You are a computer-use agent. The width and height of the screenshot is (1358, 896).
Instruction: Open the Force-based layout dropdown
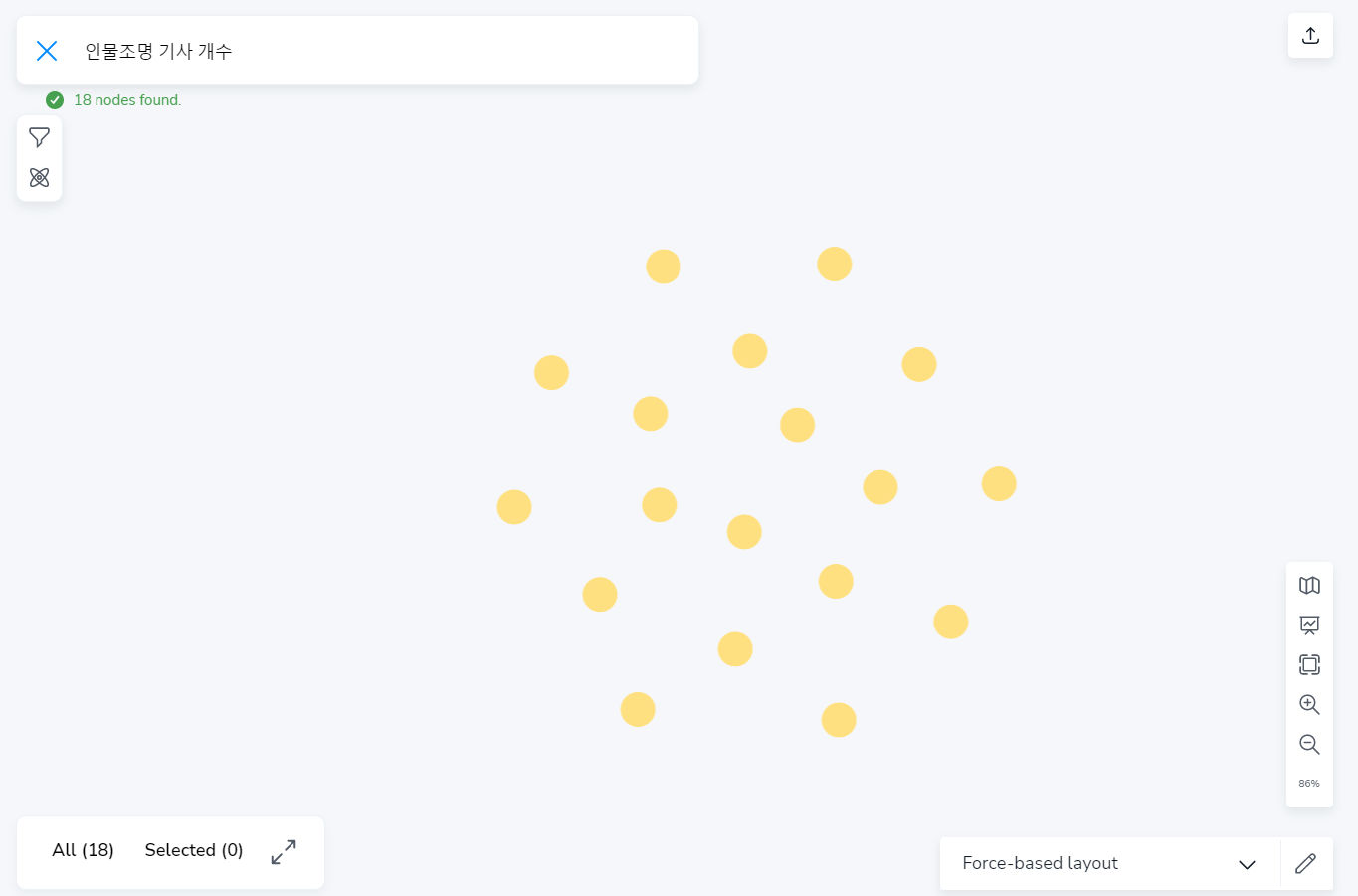coord(1040,863)
